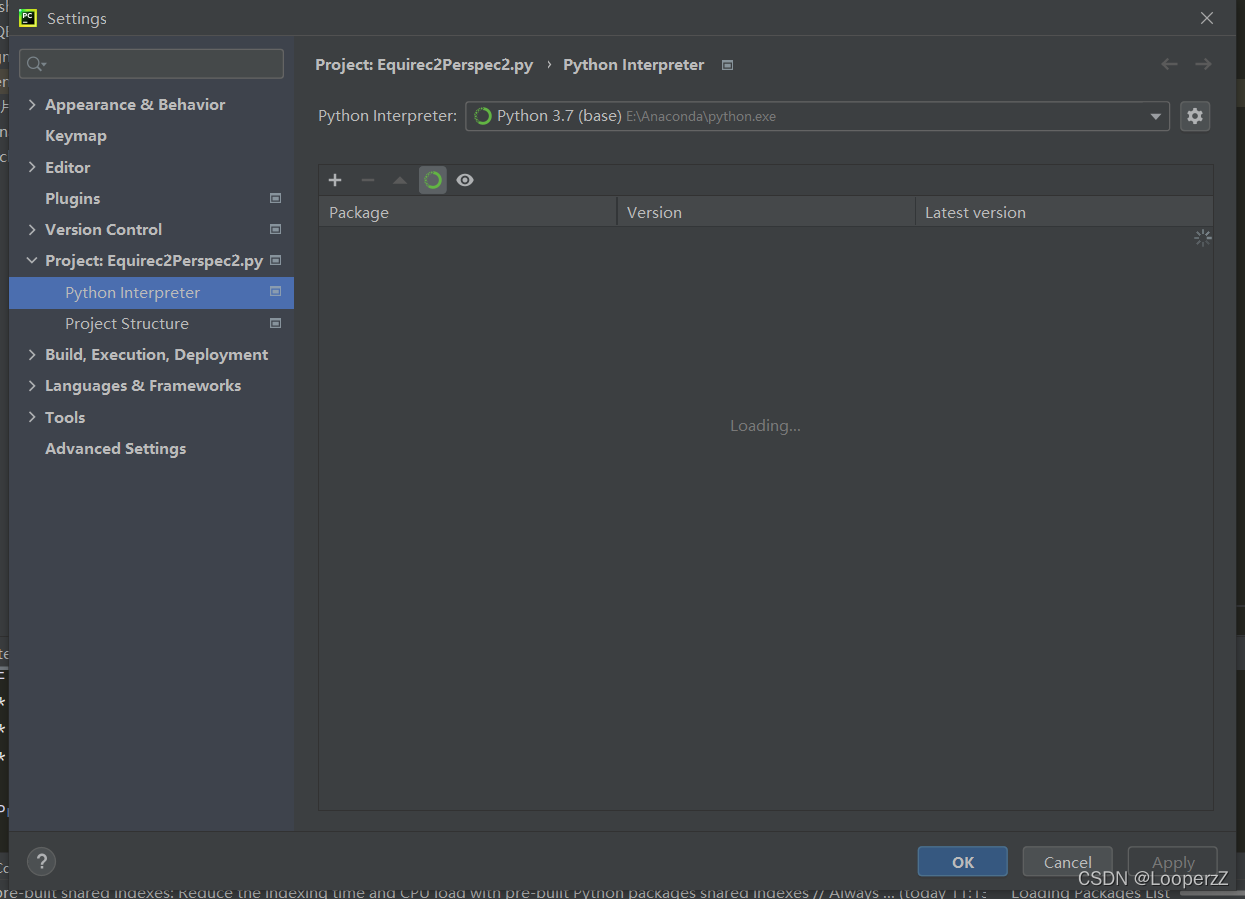The height and width of the screenshot is (899, 1245).
Task: Open the Plugins settings page
Action: click(73, 198)
